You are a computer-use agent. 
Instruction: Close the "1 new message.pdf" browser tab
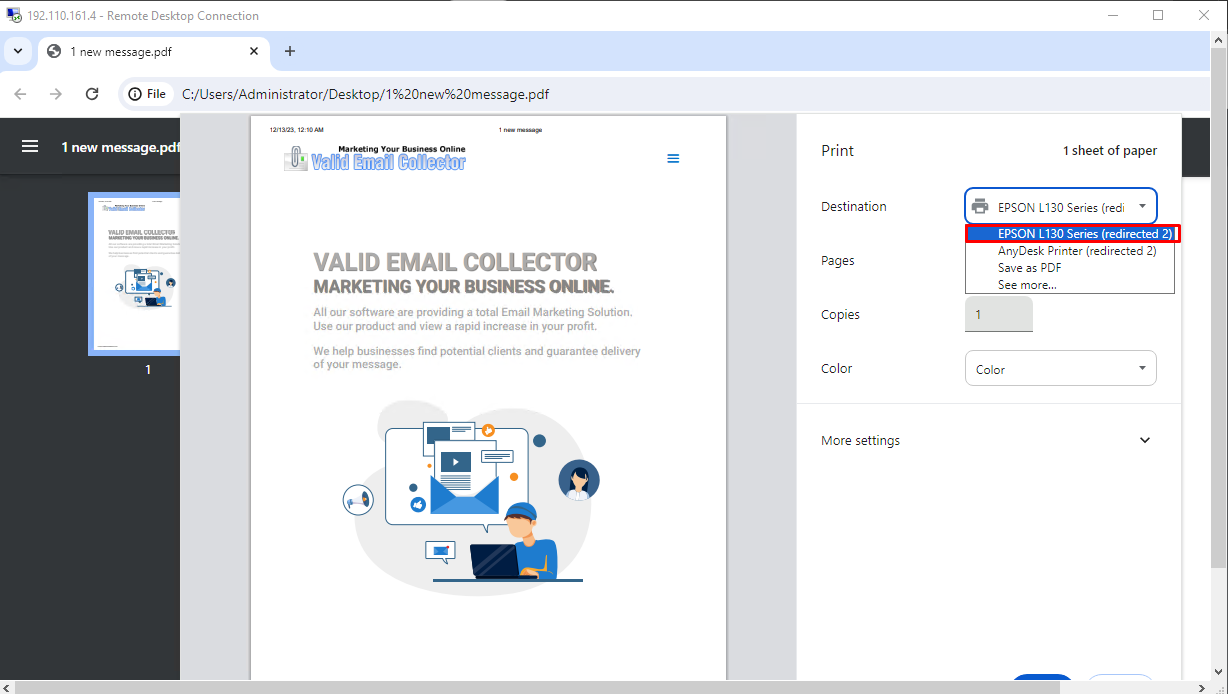[x=254, y=51]
